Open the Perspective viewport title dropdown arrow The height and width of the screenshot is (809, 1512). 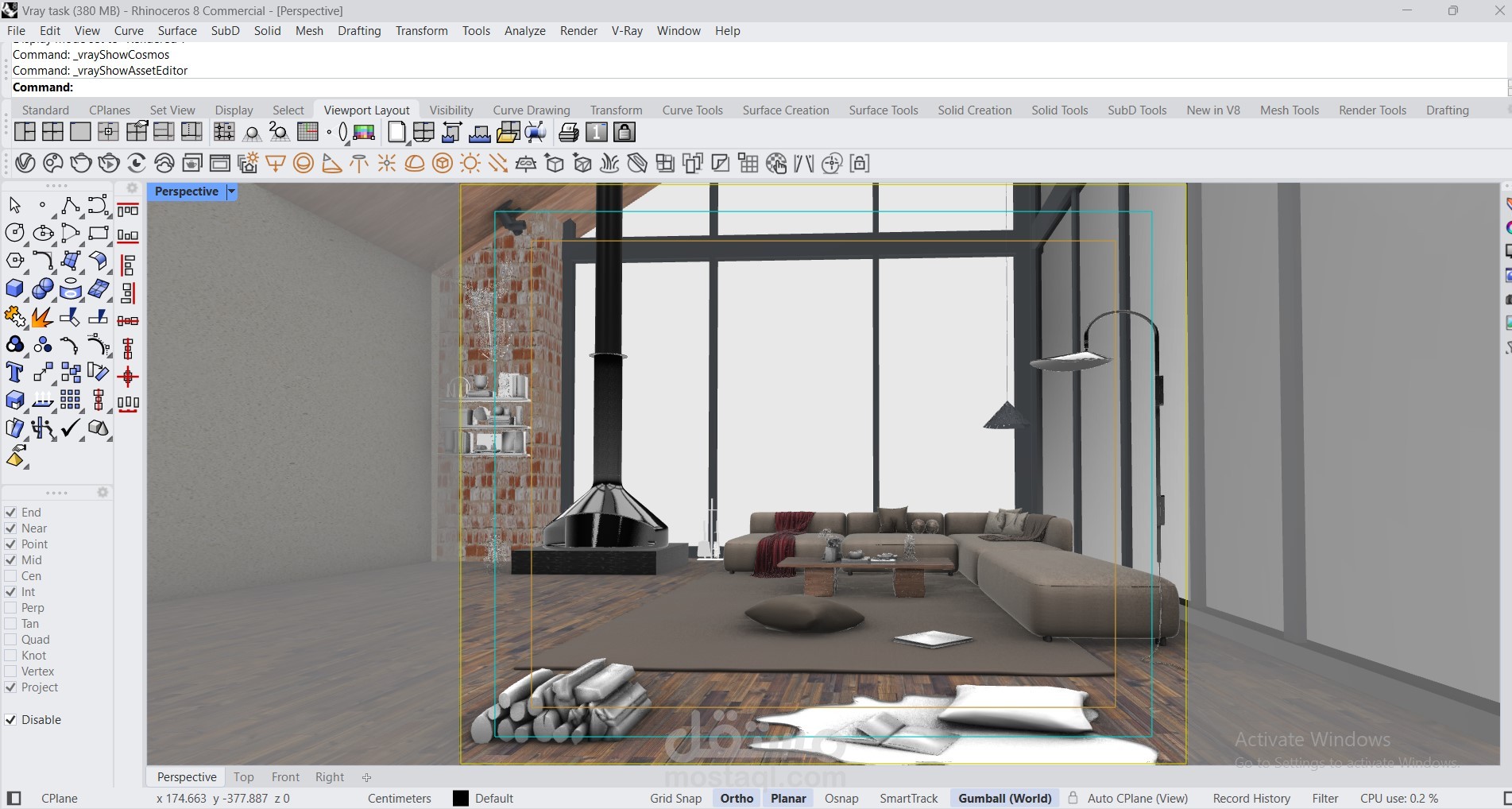point(231,192)
